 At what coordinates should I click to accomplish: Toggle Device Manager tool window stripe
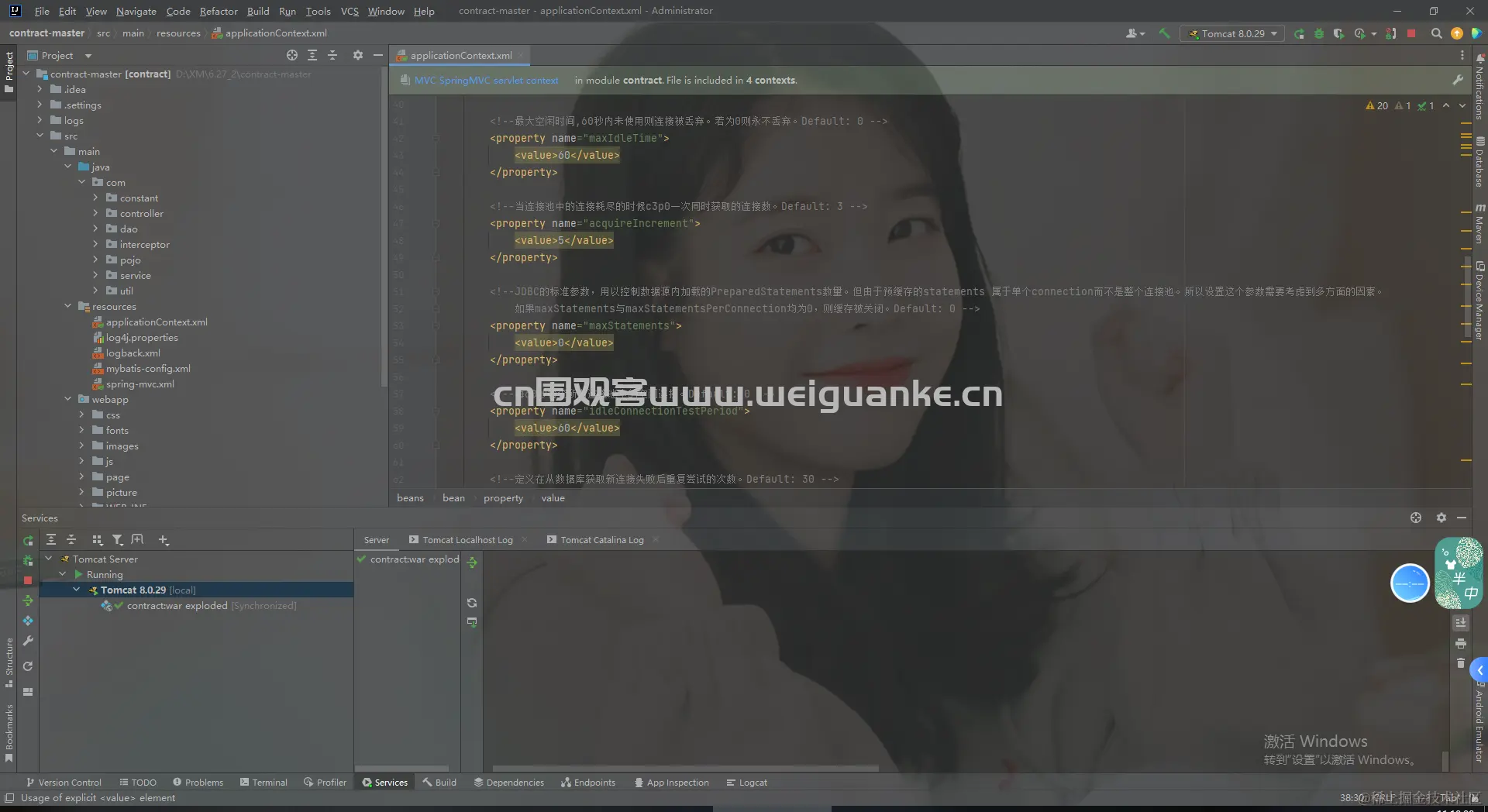tap(1479, 301)
